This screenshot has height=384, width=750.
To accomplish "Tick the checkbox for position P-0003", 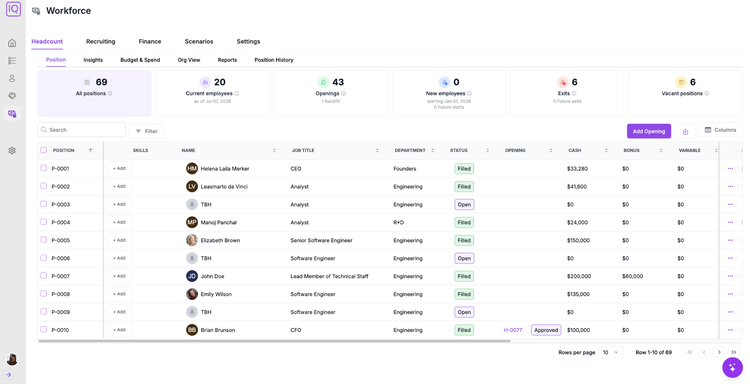I will pyautogui.click(x=44, y=204).
